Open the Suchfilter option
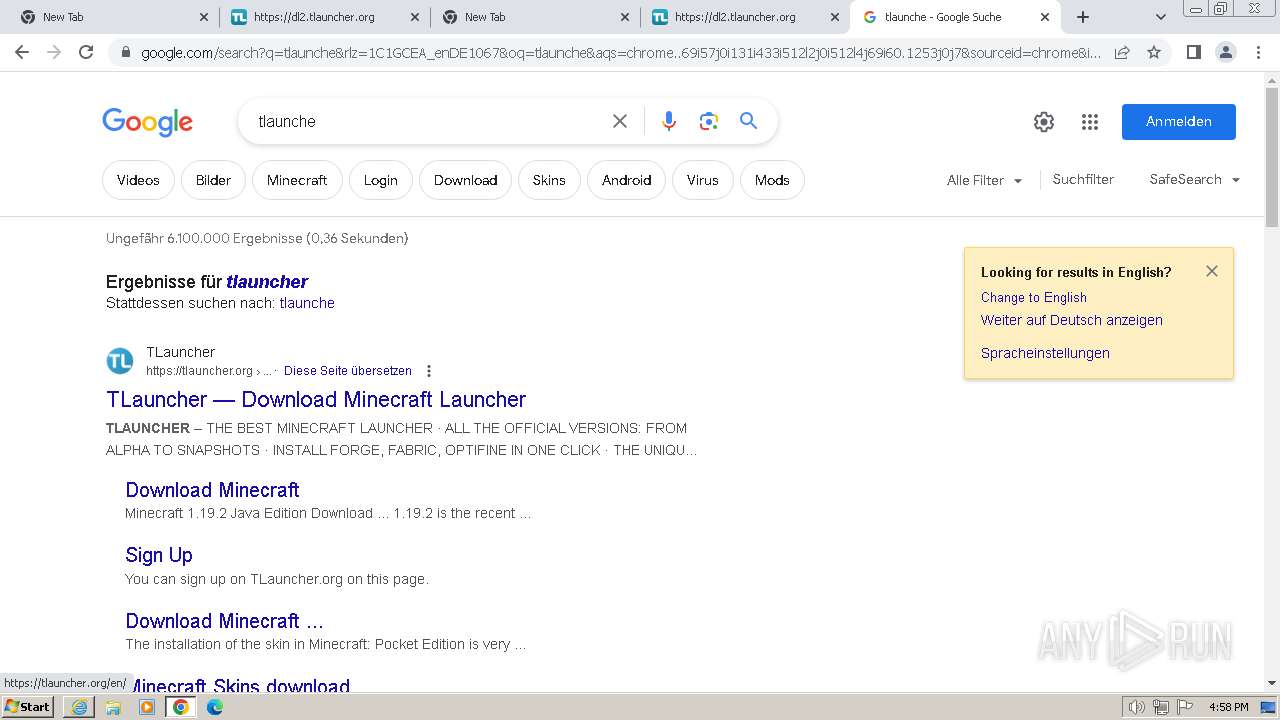1280x720 pixels. coord(1083,180)
